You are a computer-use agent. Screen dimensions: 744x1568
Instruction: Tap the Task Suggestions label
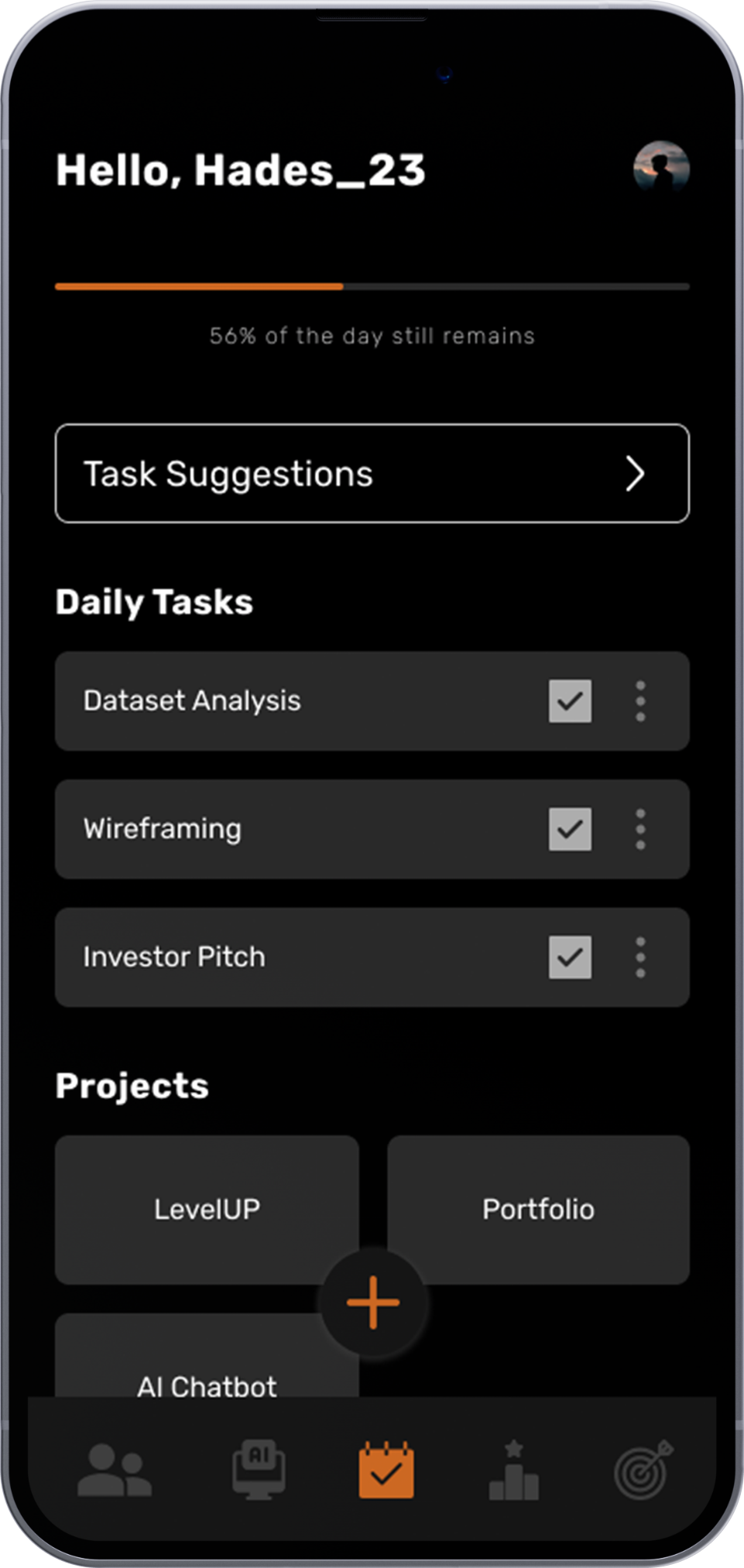pyautogui.click(x=228, y=474)
